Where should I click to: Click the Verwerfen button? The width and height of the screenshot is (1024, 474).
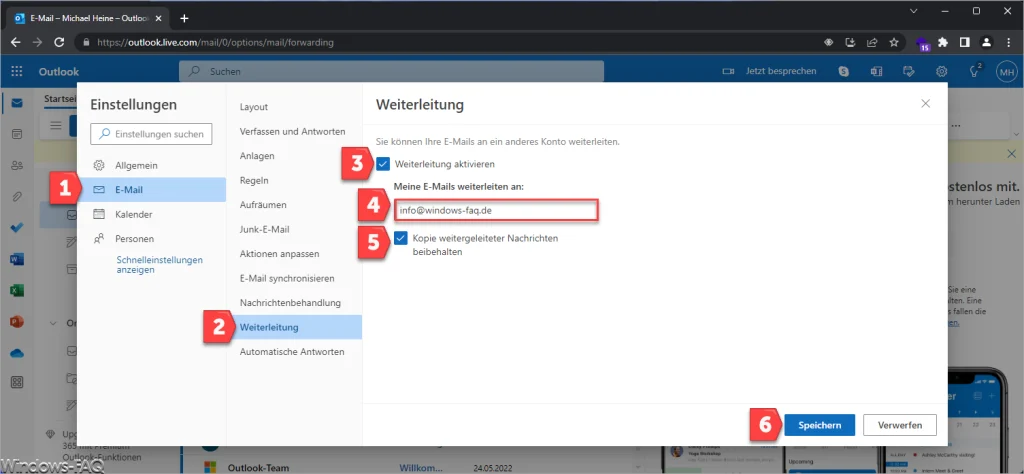coord(899,425)
